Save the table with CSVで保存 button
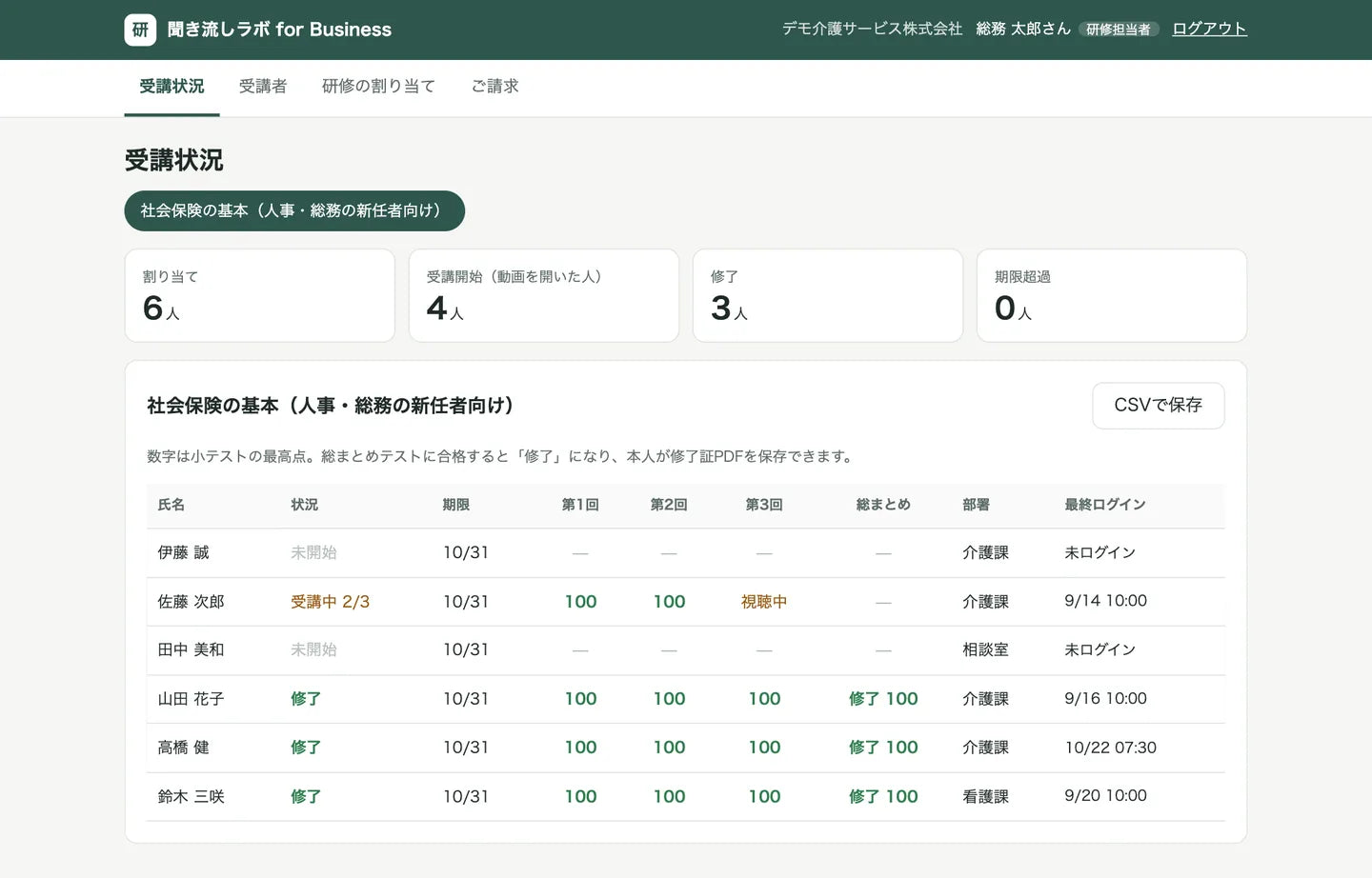Viewport: 1372px width, 878px height. (x=1158, y=406)
